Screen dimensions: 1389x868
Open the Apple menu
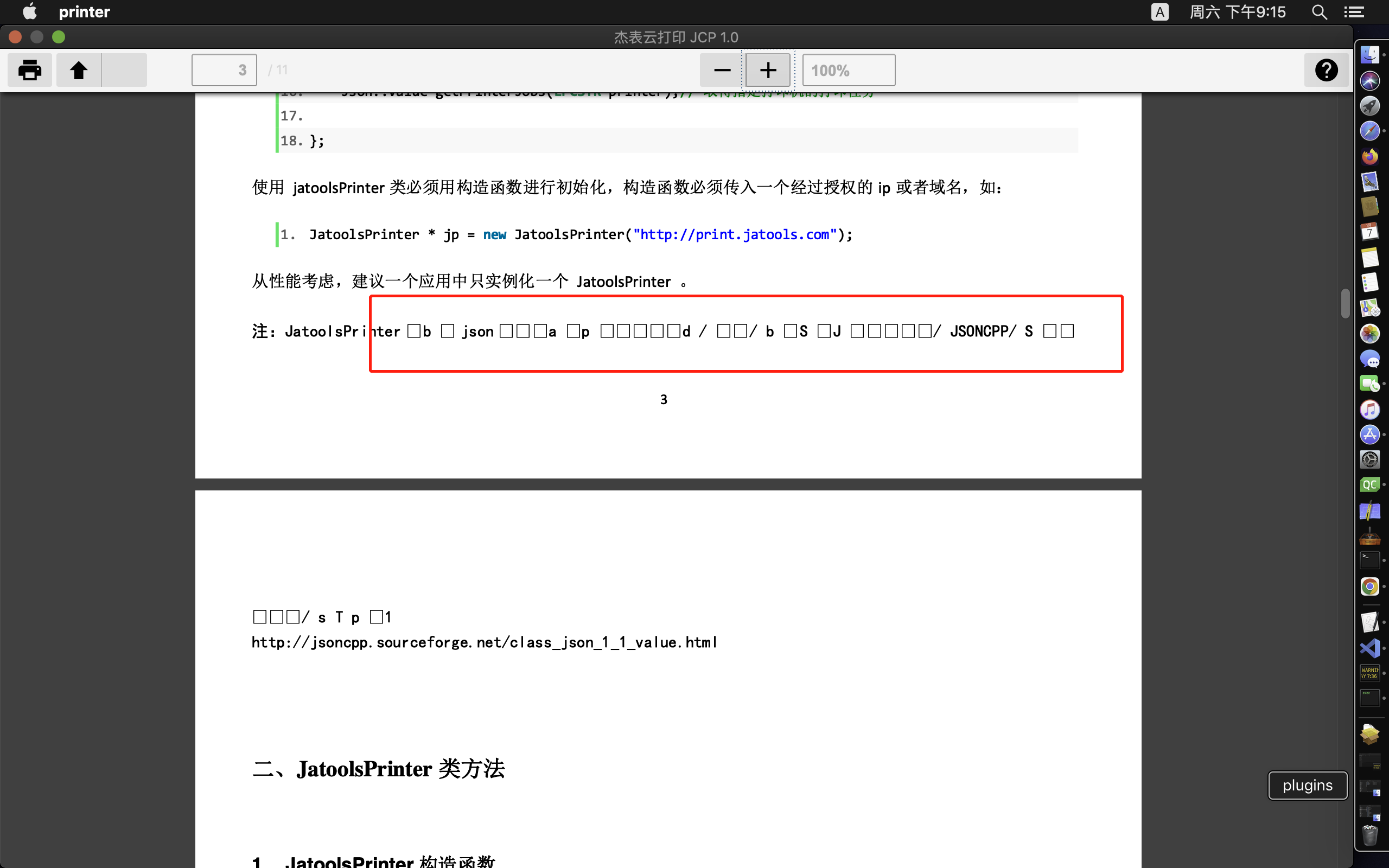pos(29,11)
